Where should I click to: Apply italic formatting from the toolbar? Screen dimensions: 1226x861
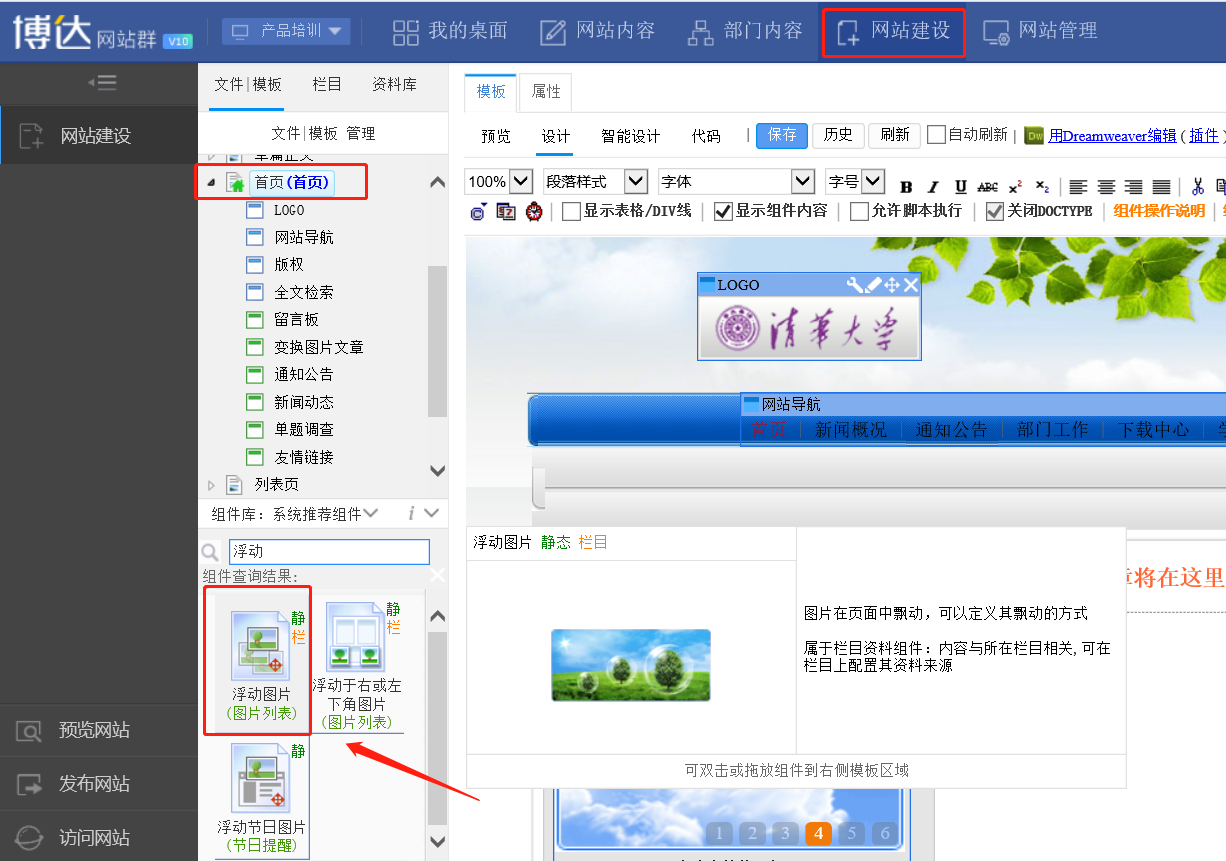933,187
